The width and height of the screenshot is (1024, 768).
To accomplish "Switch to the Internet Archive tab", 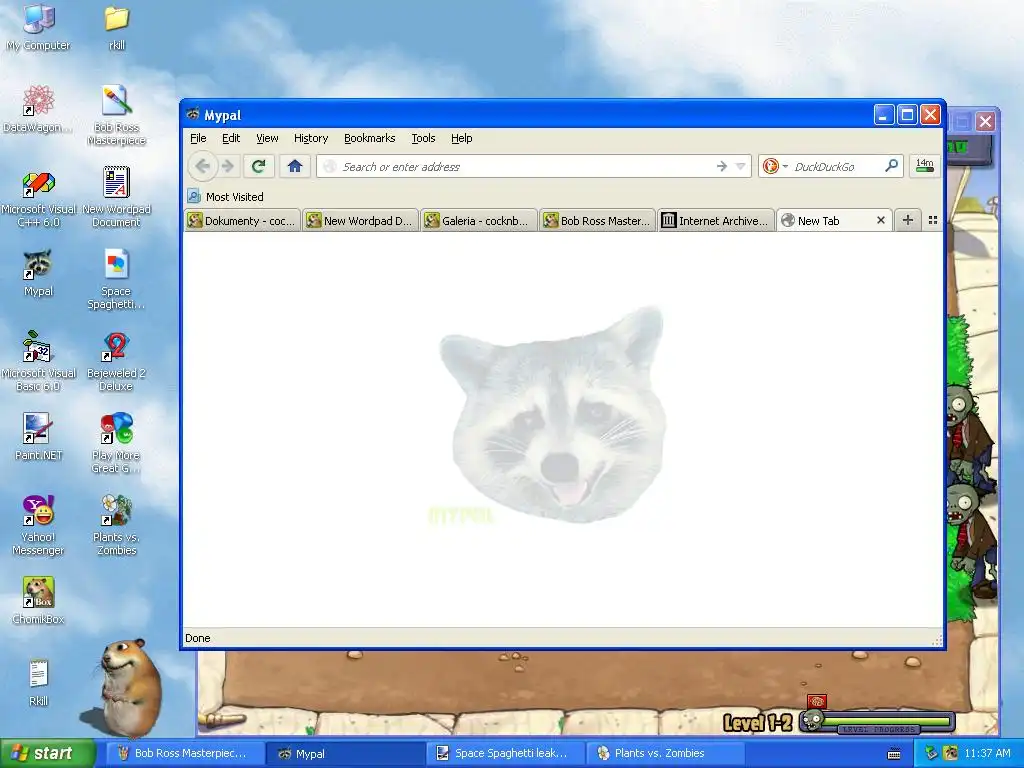I will (x=716, y=221).
